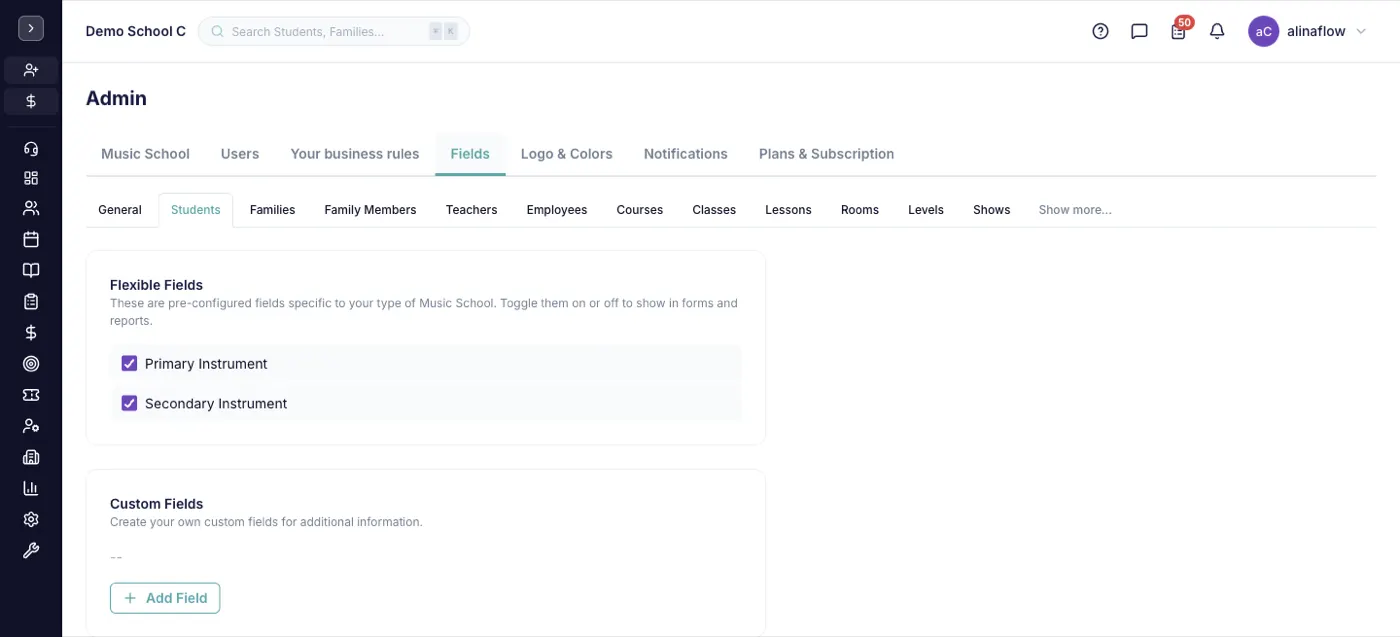This screenshot has width=1400, height=637.
Task: Expand the sidebar with the arrow button
Action: click(31, 29)
